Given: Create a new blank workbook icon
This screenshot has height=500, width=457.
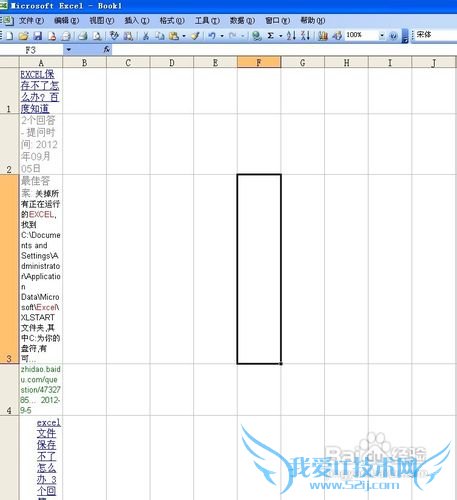Looking at the screenshot, I should click(x=10, y=35).
